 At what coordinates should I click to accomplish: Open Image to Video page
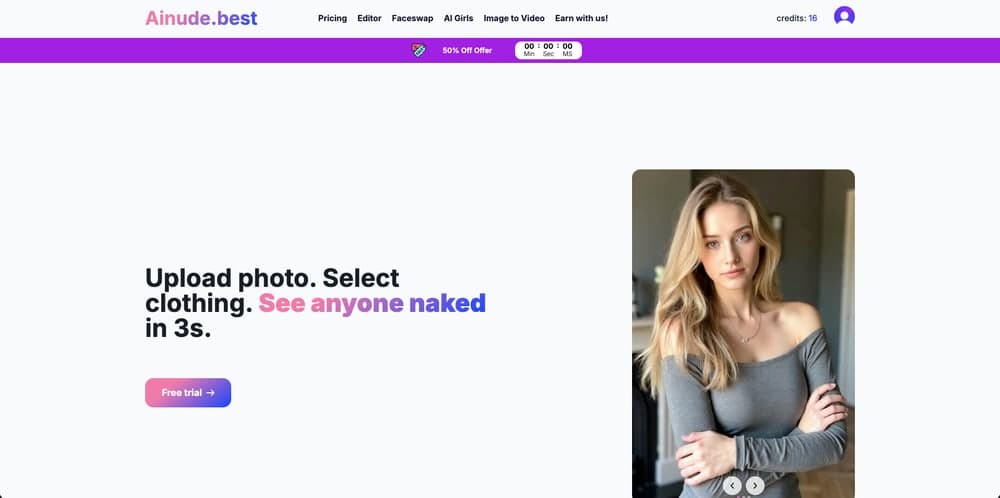coord(514,18)
